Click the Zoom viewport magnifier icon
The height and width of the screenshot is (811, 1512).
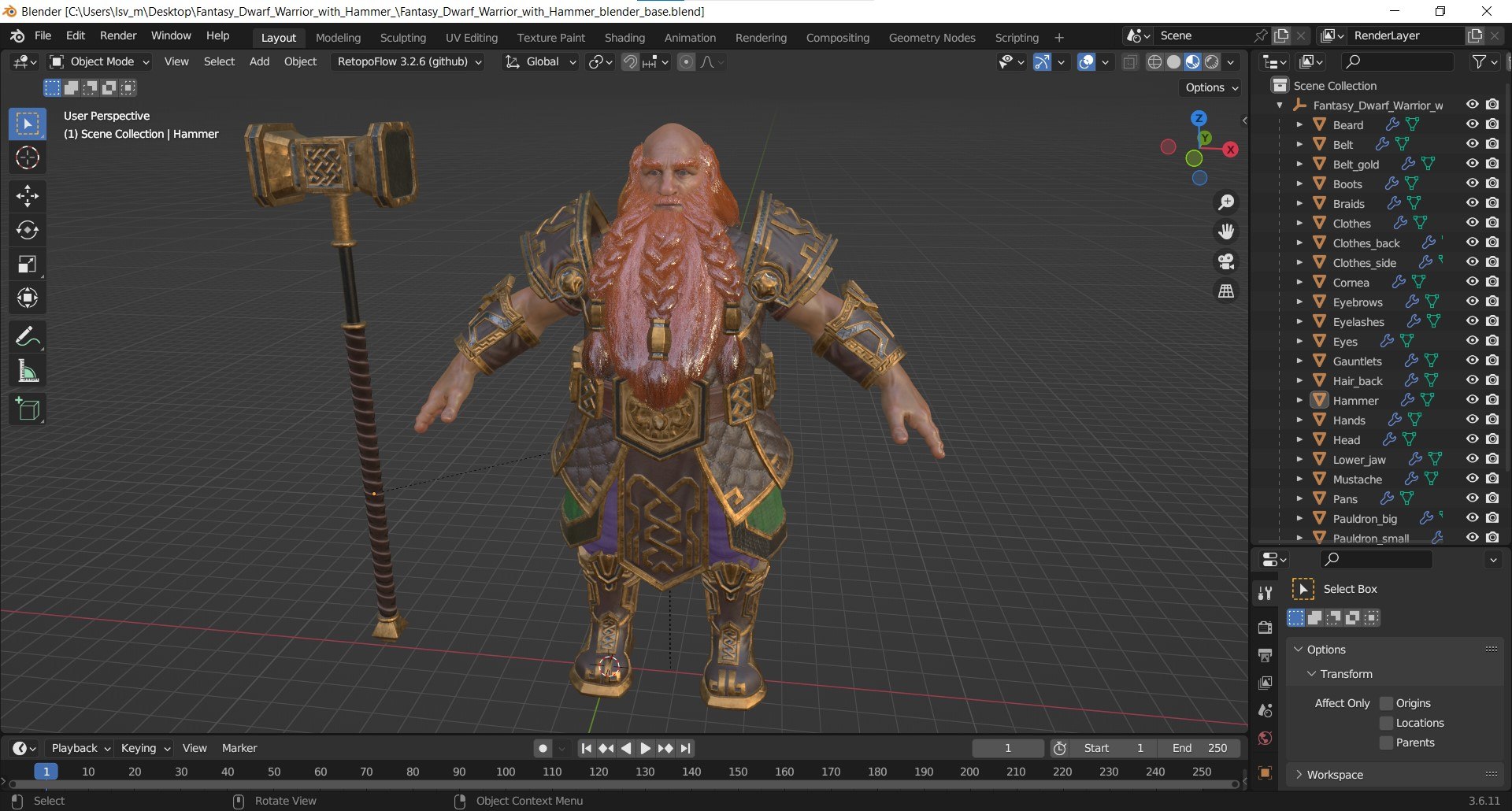(1226, 203)
